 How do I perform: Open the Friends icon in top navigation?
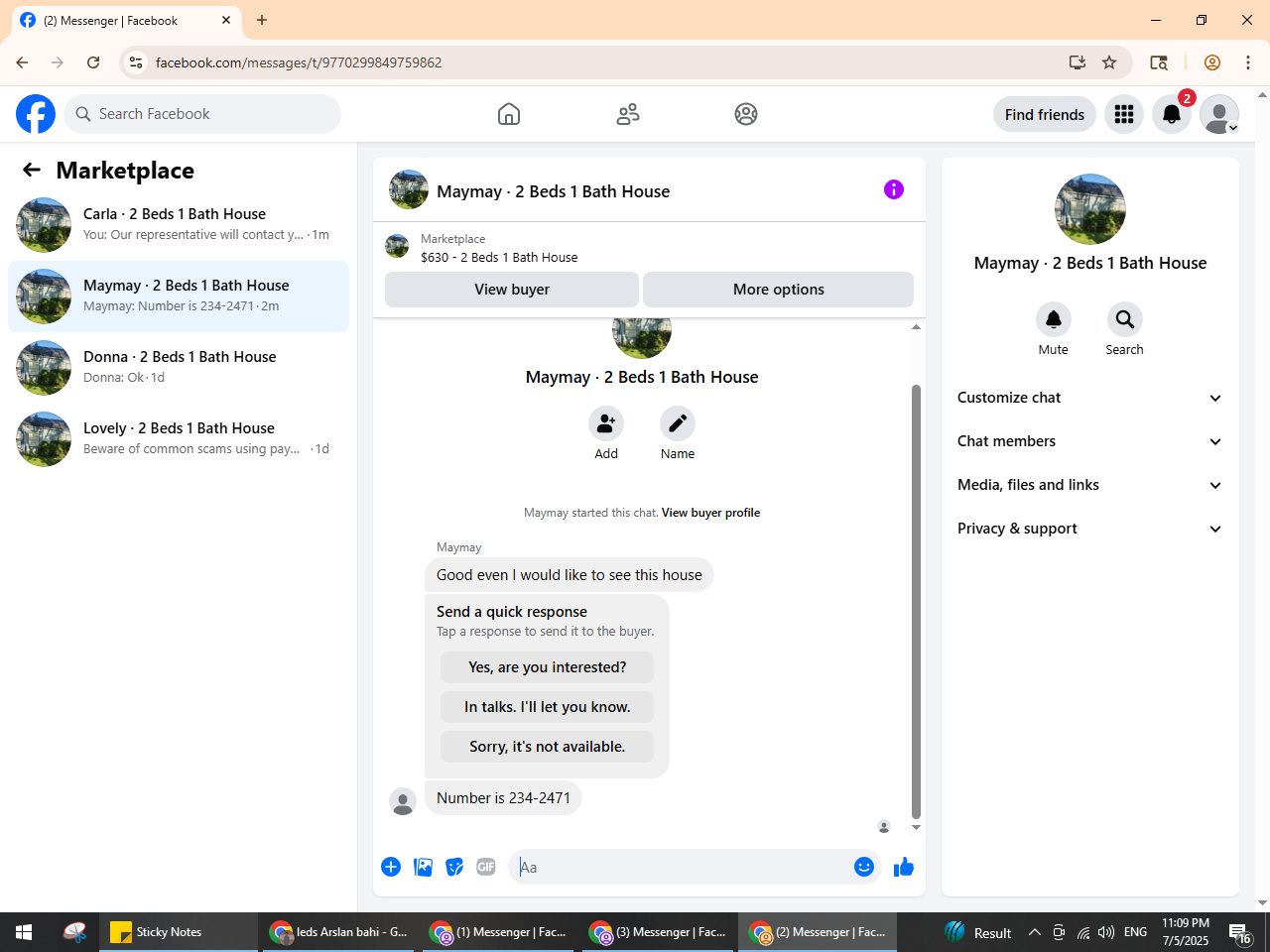click(628, 114)
